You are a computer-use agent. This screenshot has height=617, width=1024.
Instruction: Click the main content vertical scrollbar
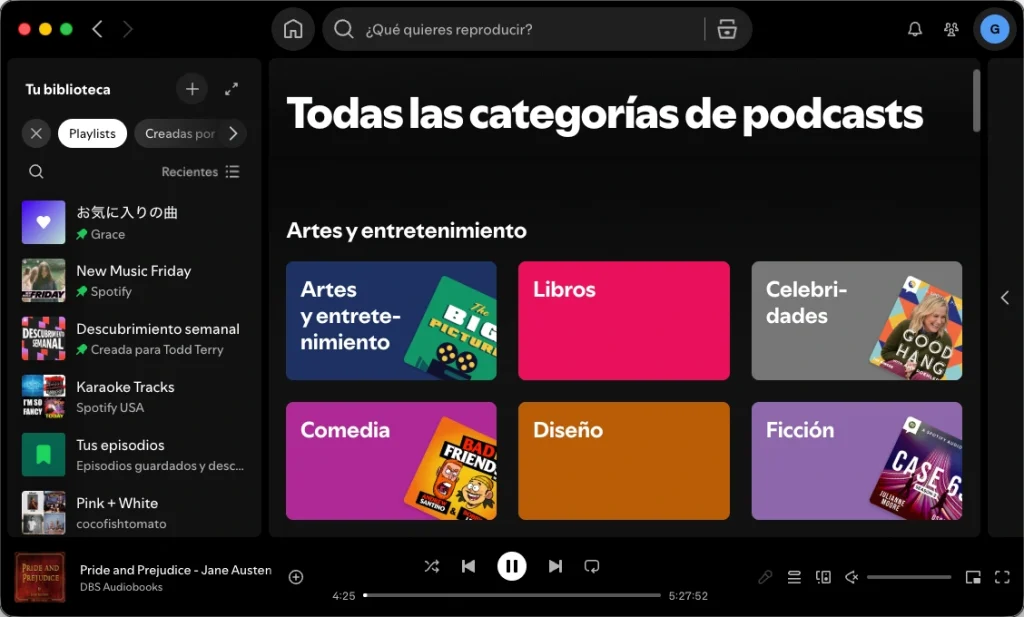(x=976, y=101)
